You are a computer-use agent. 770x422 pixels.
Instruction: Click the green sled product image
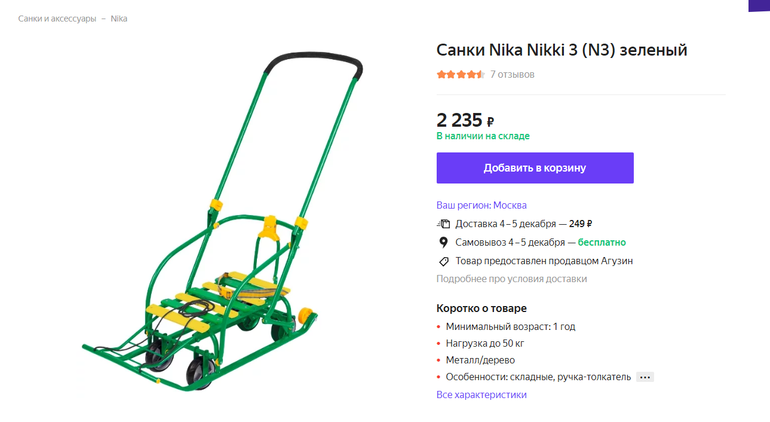click(222, 221)
